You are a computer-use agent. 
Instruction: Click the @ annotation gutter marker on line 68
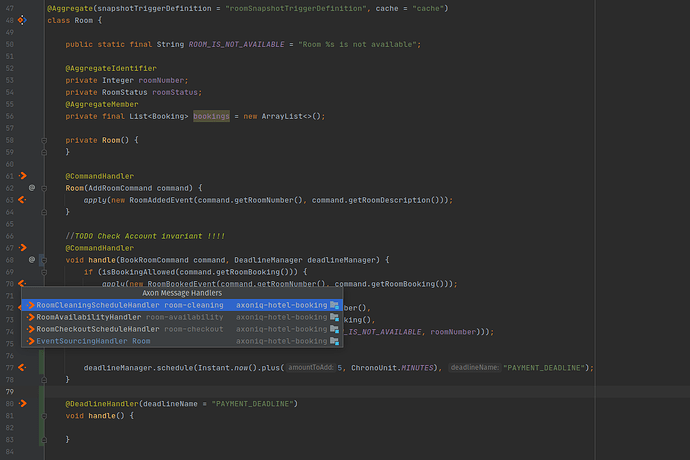[x=32, y=260]
